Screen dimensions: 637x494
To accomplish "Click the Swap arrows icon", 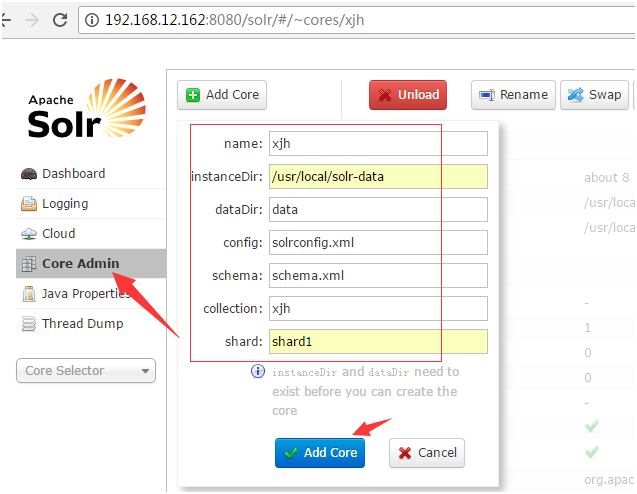I will click(575, 95).
